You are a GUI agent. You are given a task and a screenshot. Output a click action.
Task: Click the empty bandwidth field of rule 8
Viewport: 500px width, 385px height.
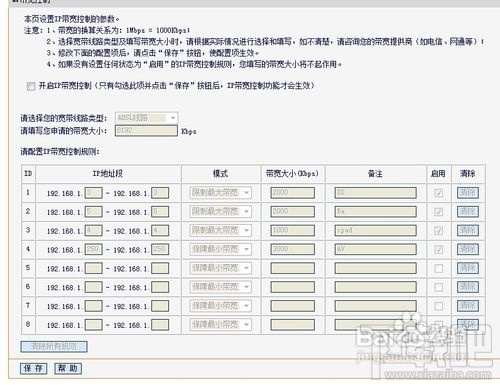point(293,325)
